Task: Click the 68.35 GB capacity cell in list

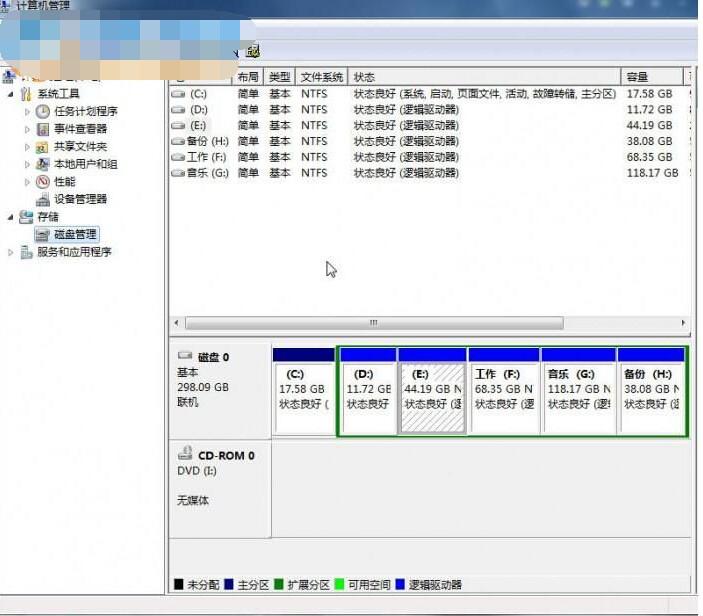Action: click(x=650, y=157)
